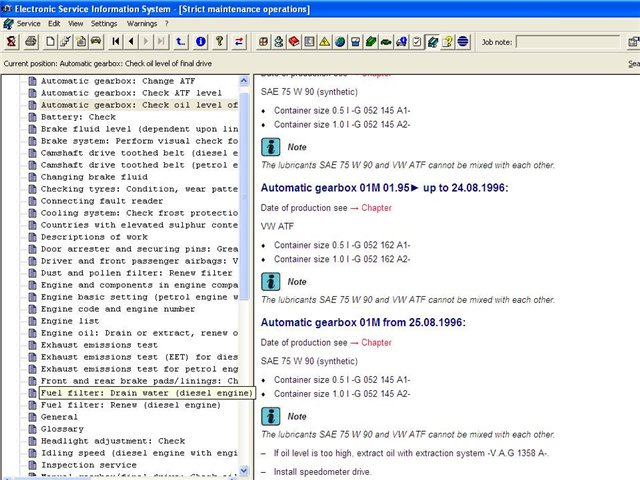
Task: Go to previous page arrow
Action: (131, 42)
